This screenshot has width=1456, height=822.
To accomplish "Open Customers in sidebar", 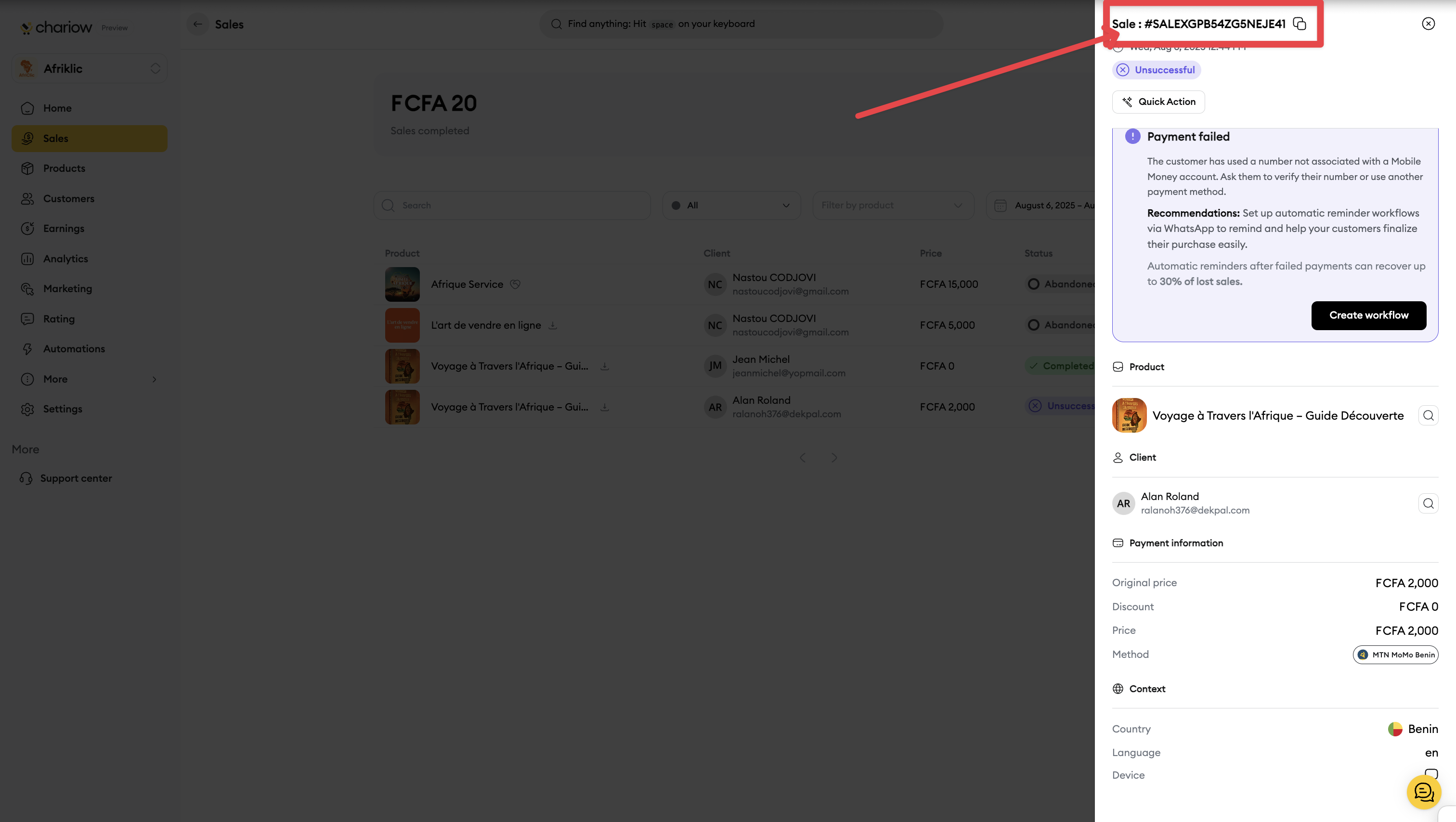I will [x=89, y=198].
